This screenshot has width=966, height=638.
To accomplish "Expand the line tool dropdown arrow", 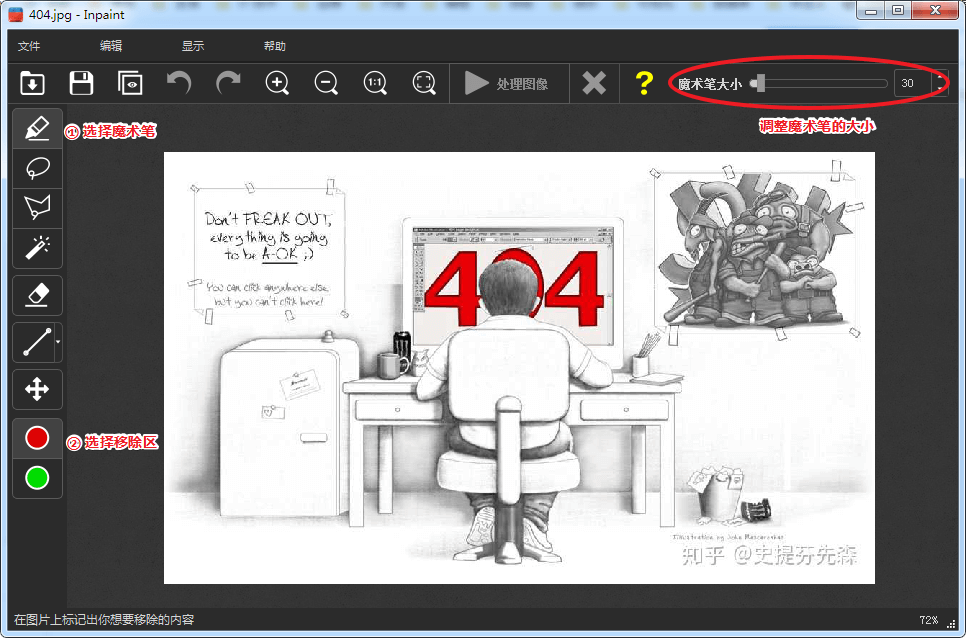I will coord(59,342).
